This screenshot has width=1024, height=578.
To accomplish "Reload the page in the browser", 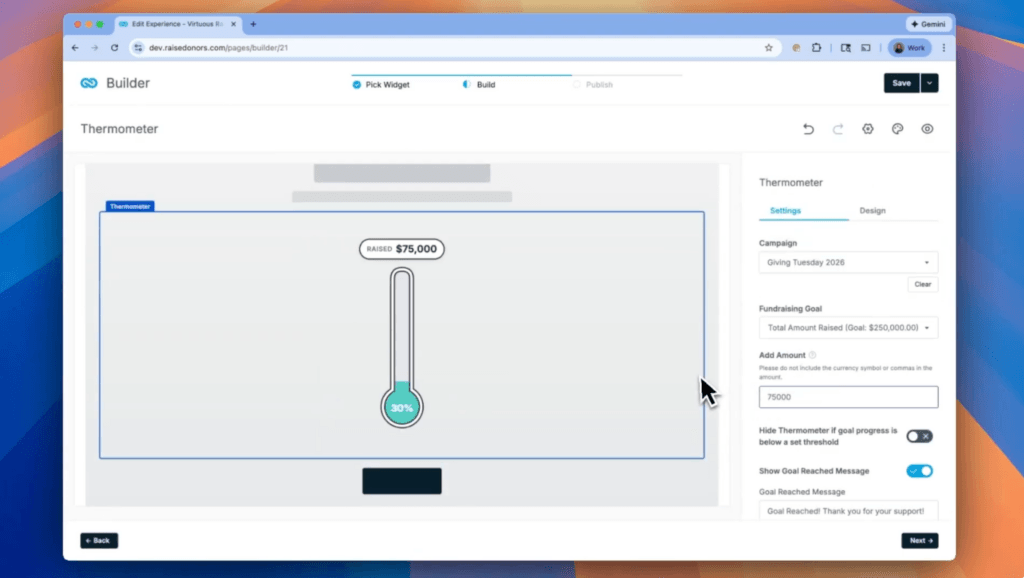I will coord(114,48).
